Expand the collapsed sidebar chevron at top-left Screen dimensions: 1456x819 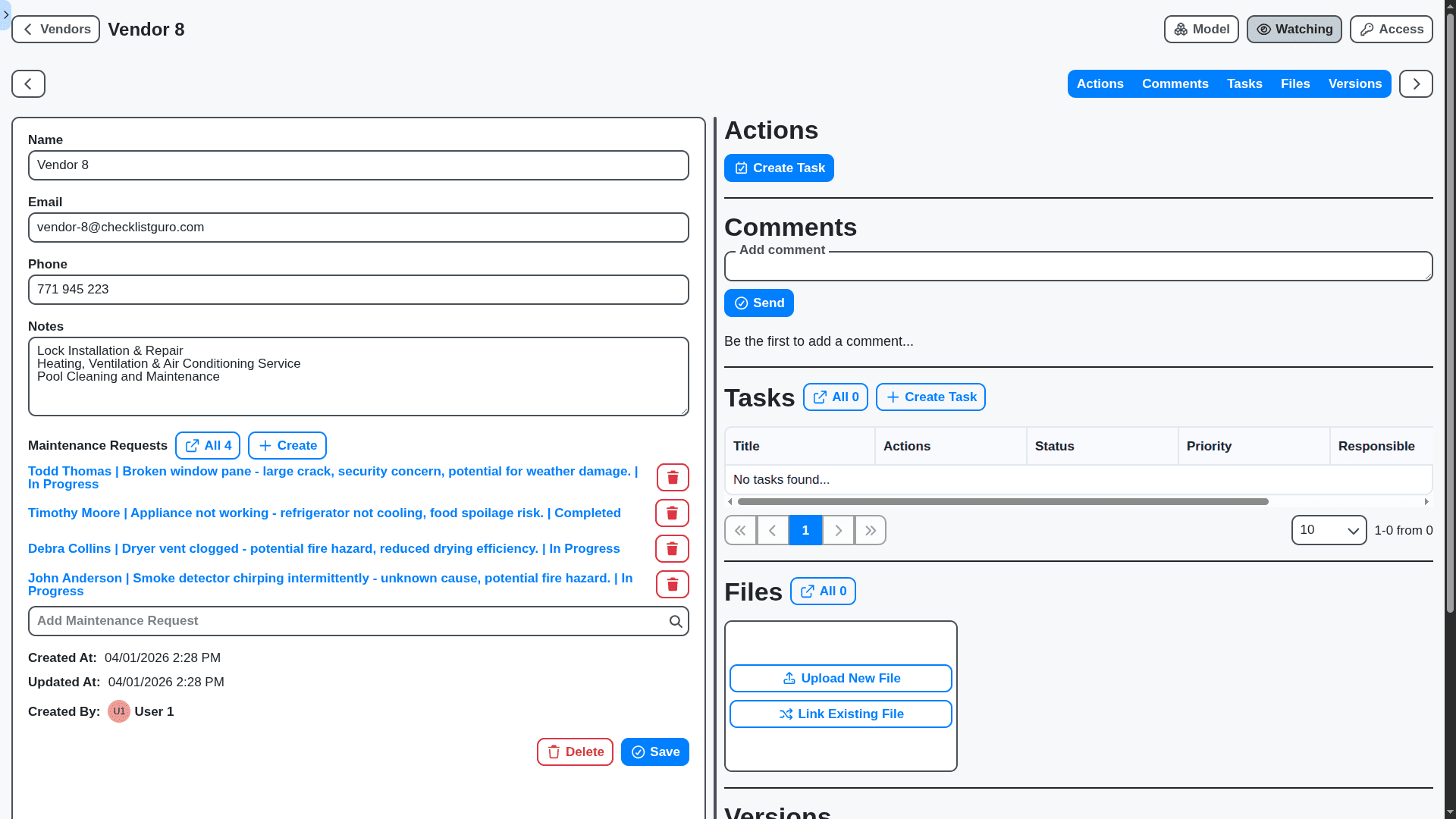[6, 14]
